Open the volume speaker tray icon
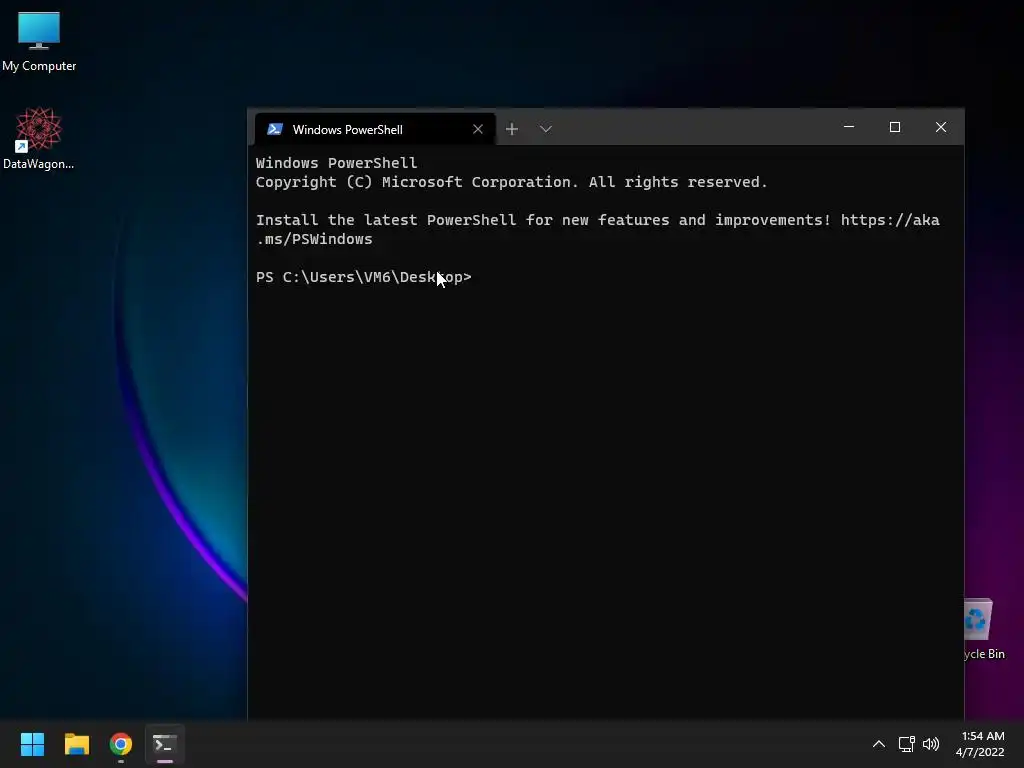 click(931, 744)
